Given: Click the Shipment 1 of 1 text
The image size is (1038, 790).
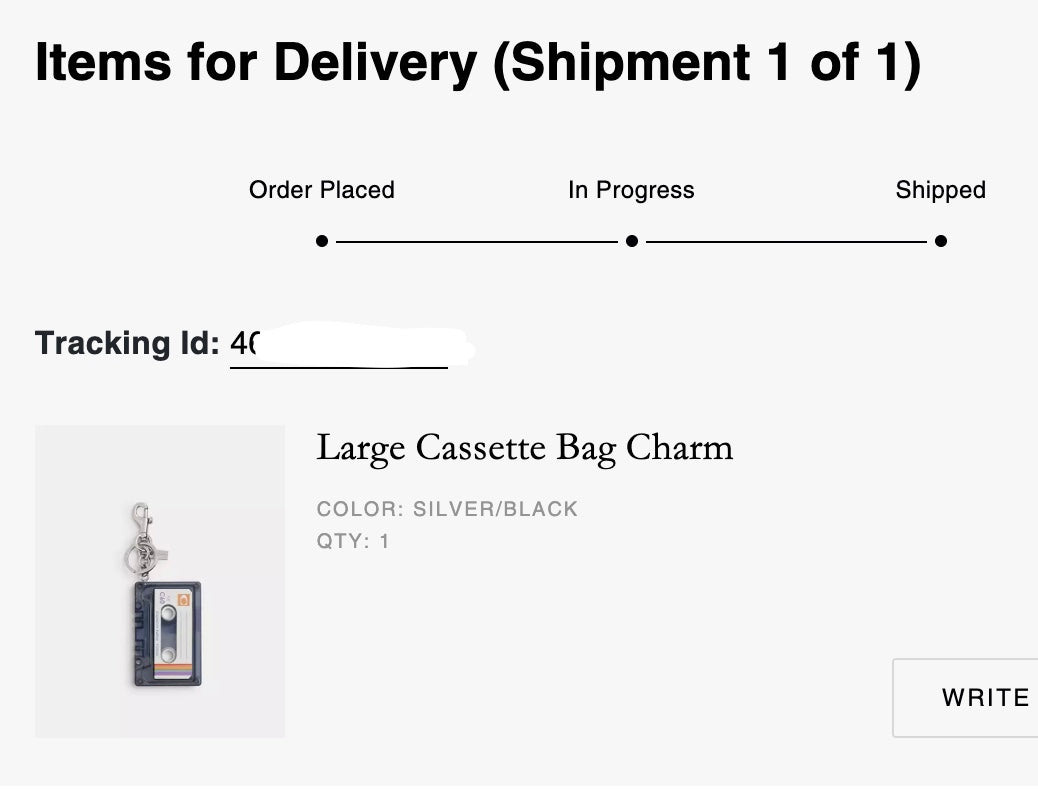Looking at the screenshot, I should [x=706, y=64].
